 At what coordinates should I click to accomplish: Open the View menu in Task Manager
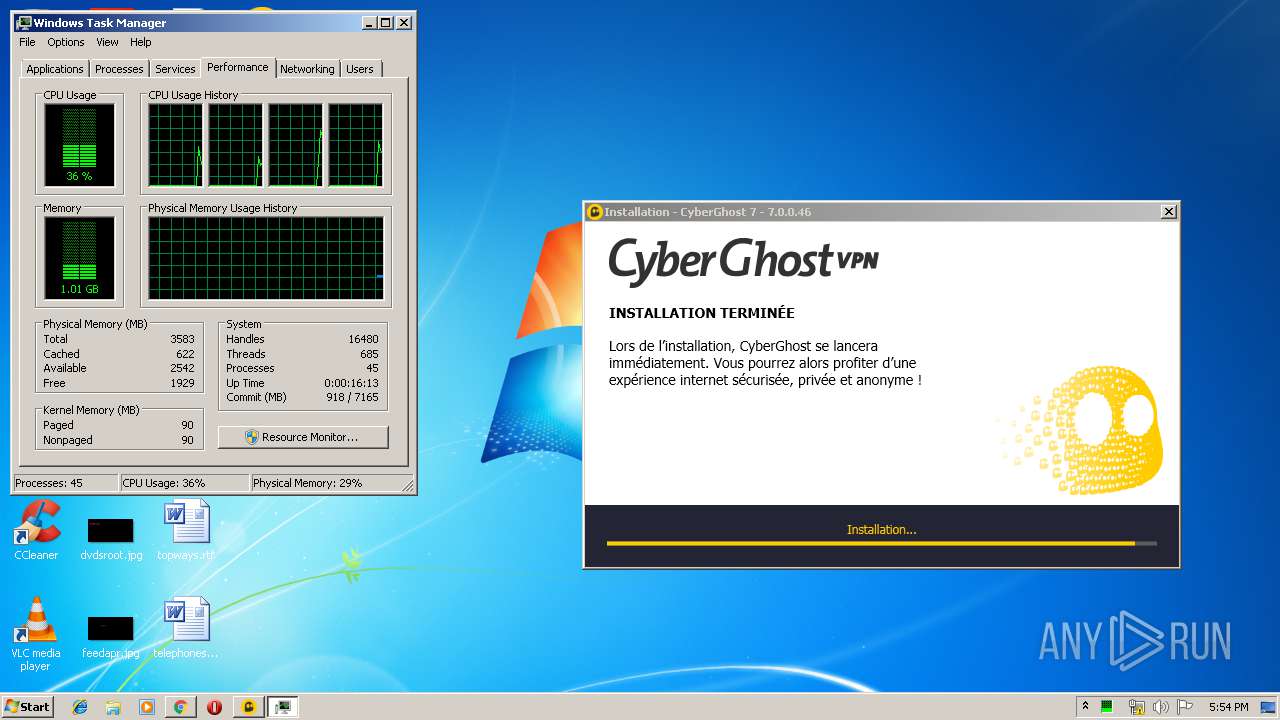click(x=107, y=42)
